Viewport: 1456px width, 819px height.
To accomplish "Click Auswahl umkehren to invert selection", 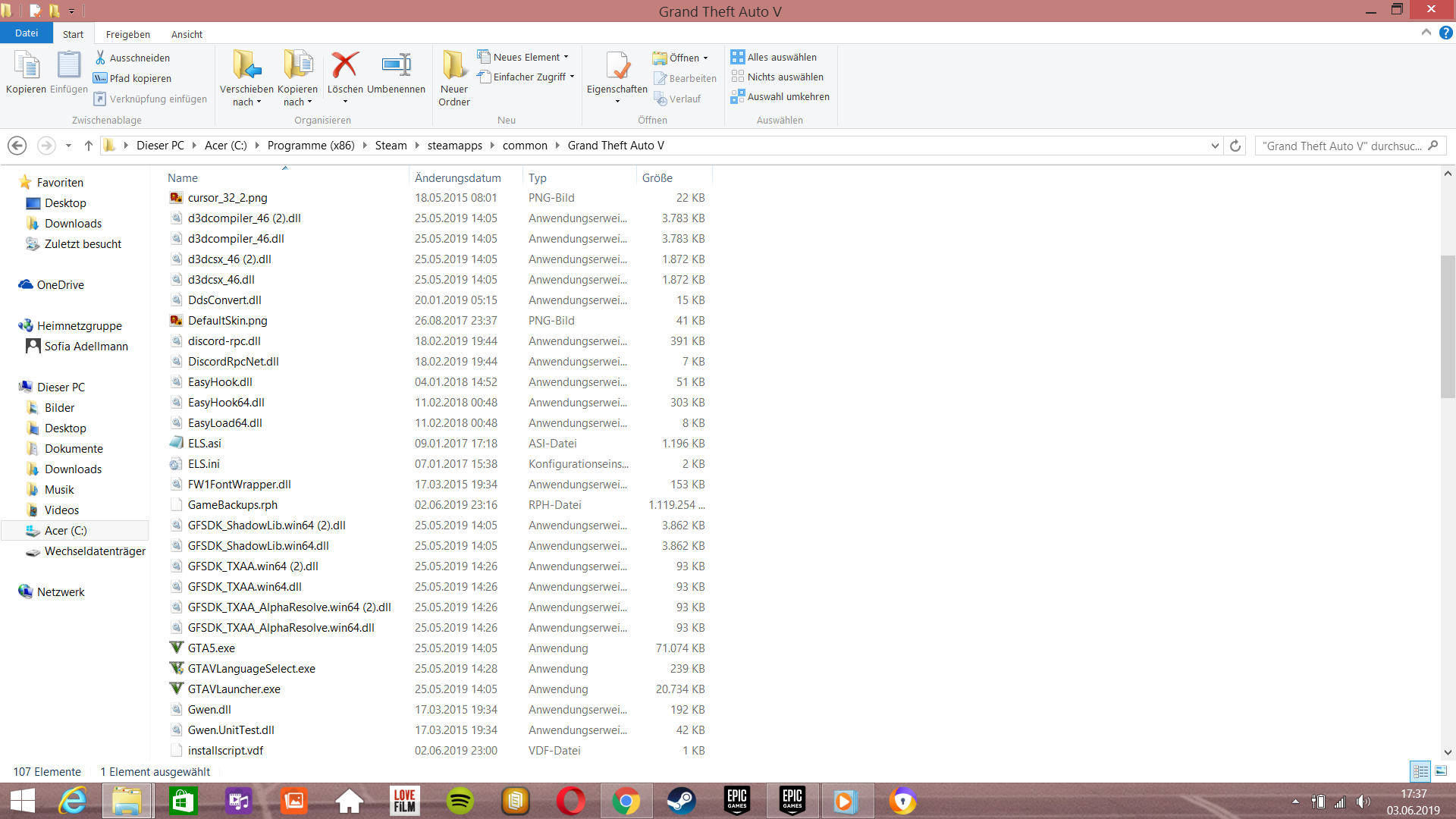I will 788,97.
